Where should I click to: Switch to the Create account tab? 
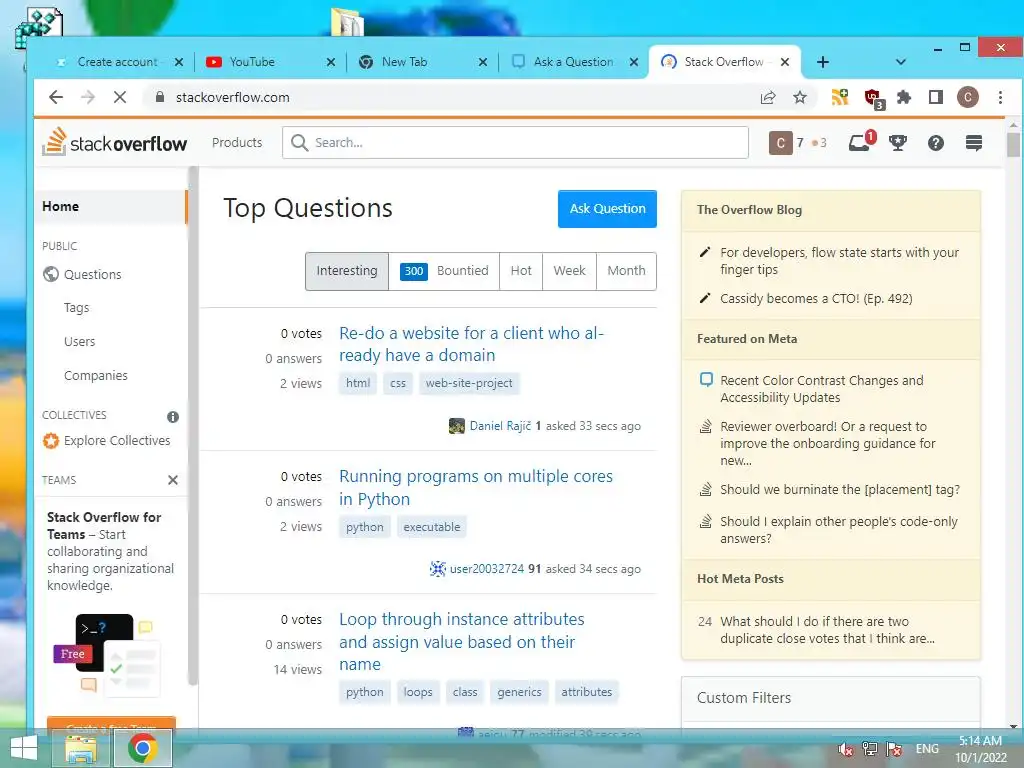click(118, 62)
